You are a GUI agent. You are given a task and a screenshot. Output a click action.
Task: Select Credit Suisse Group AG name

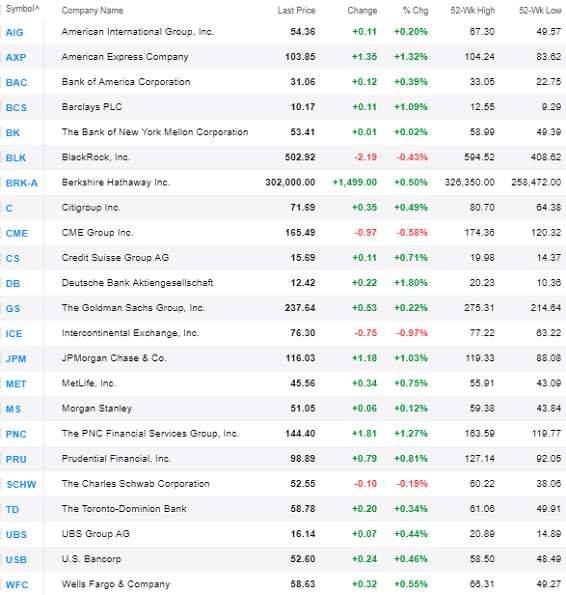(115, 257)
